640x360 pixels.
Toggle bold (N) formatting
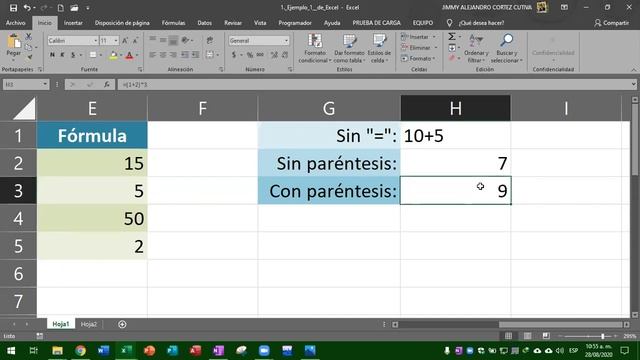(x=52, y=55)
